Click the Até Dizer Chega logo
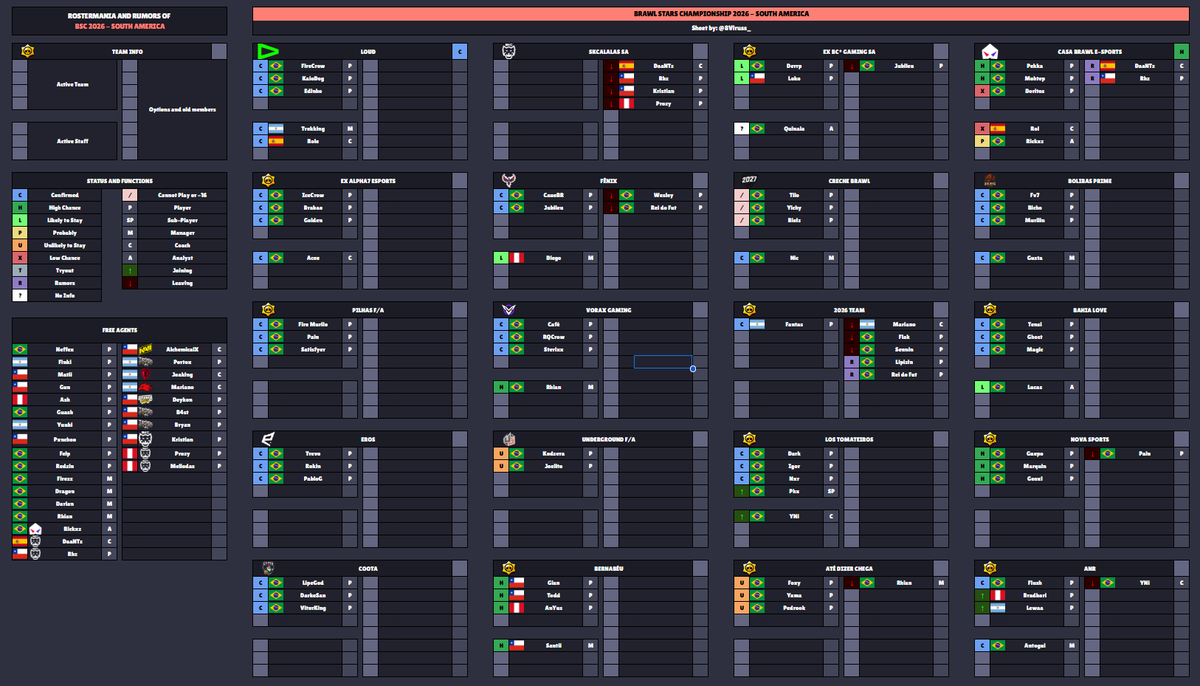The height and width of the screenshot is (686, 1200). (748, 567)
